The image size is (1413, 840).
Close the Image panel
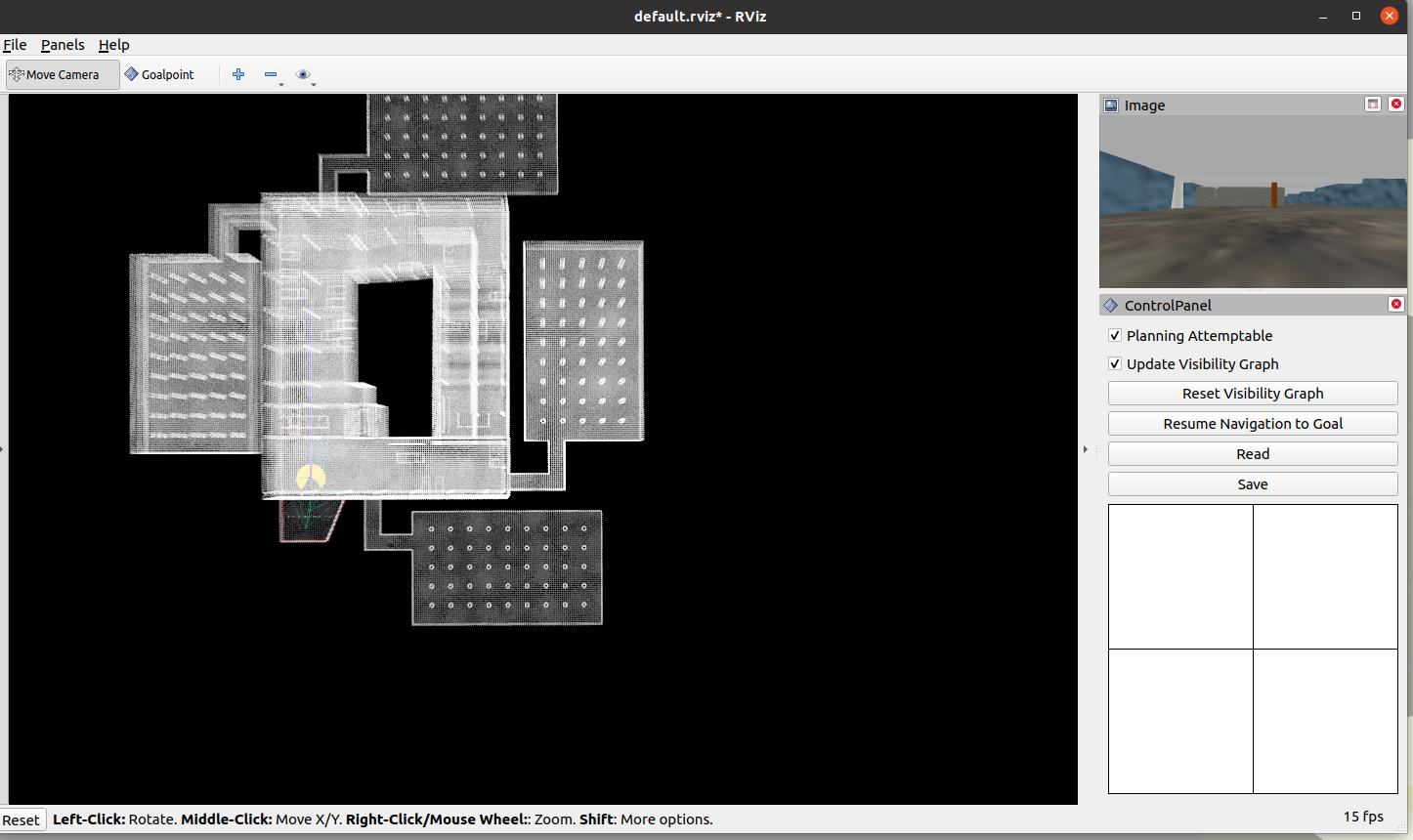tap(1396, 105)
